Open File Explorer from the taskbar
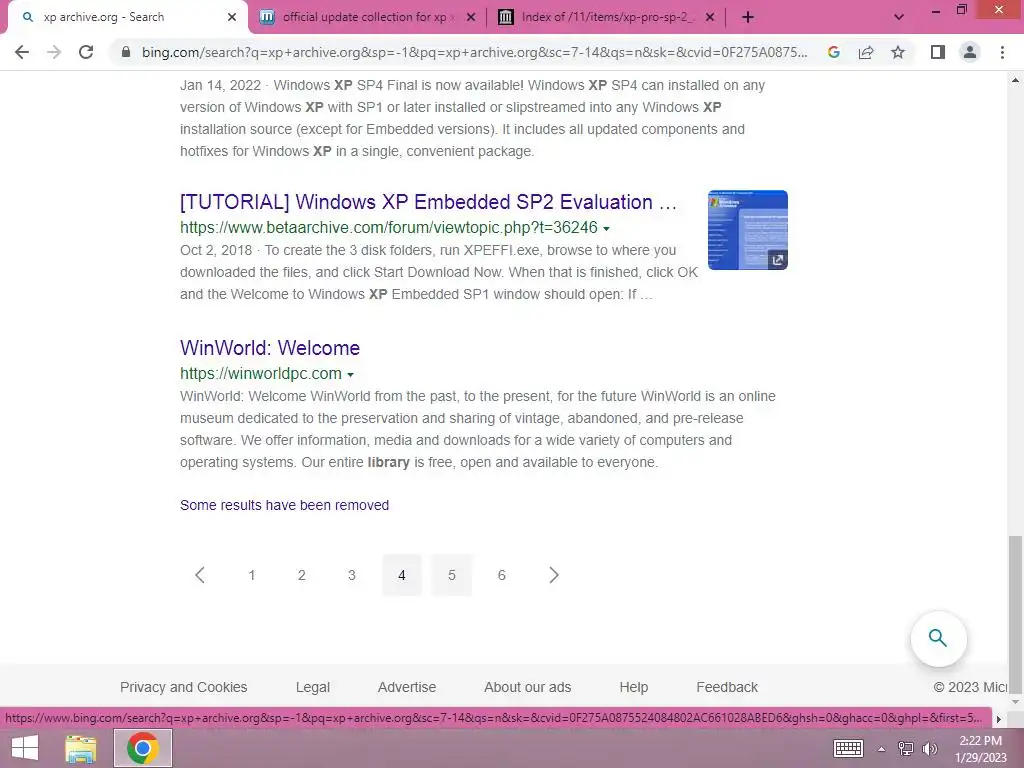 [81, 748]
